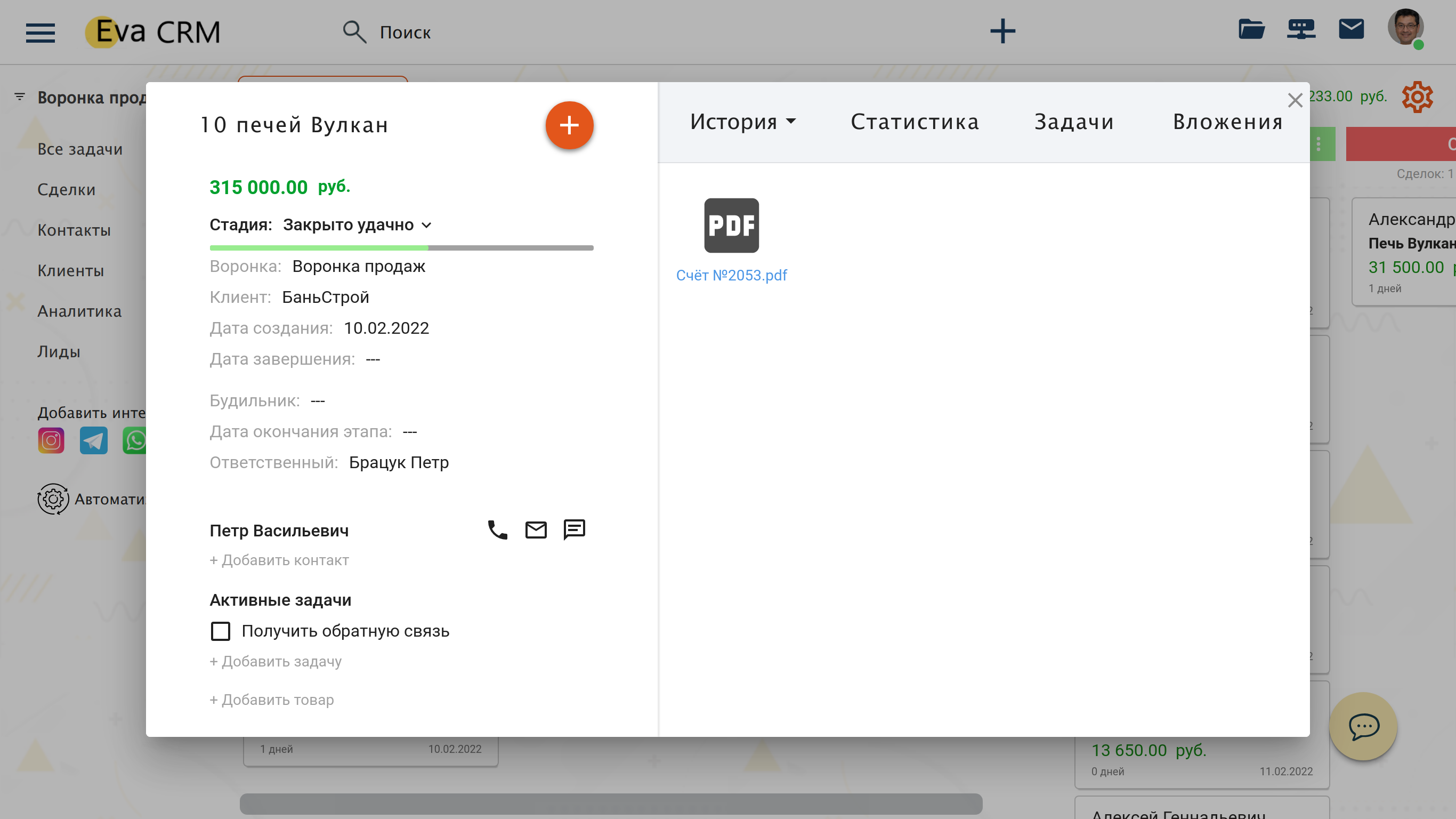This screenshot has width=1456, height=819.
Task: Click the Добавить контакт link
Action: (279, 560)
